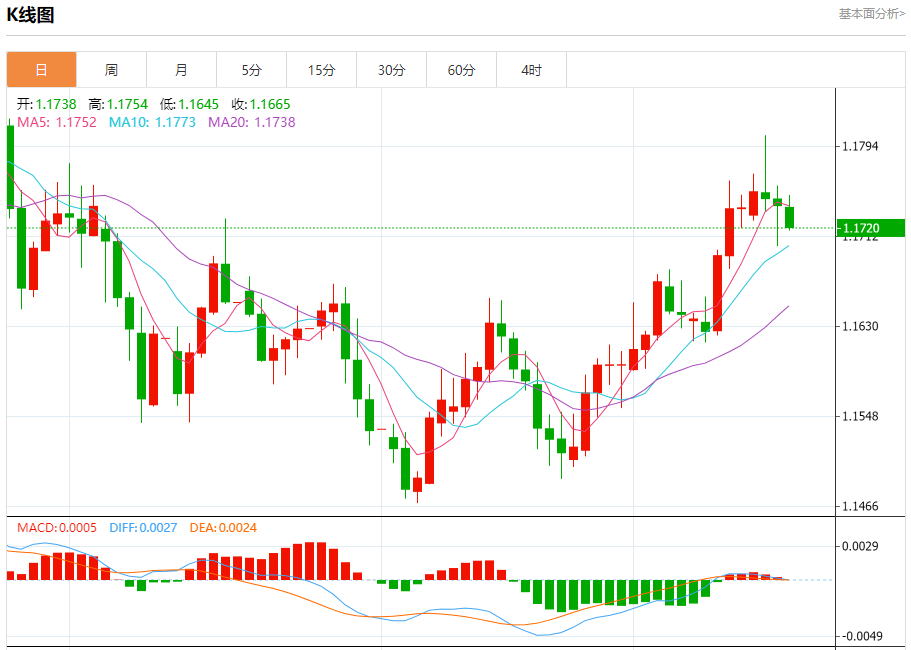Switch to the 周 weekly tab
Screen dimensions: 911x650
click(x=111, y=70)
